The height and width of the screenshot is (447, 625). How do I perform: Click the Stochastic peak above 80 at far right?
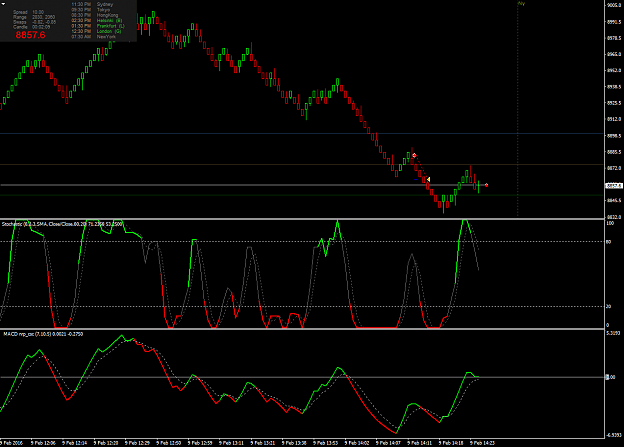(x=465, y=220)
